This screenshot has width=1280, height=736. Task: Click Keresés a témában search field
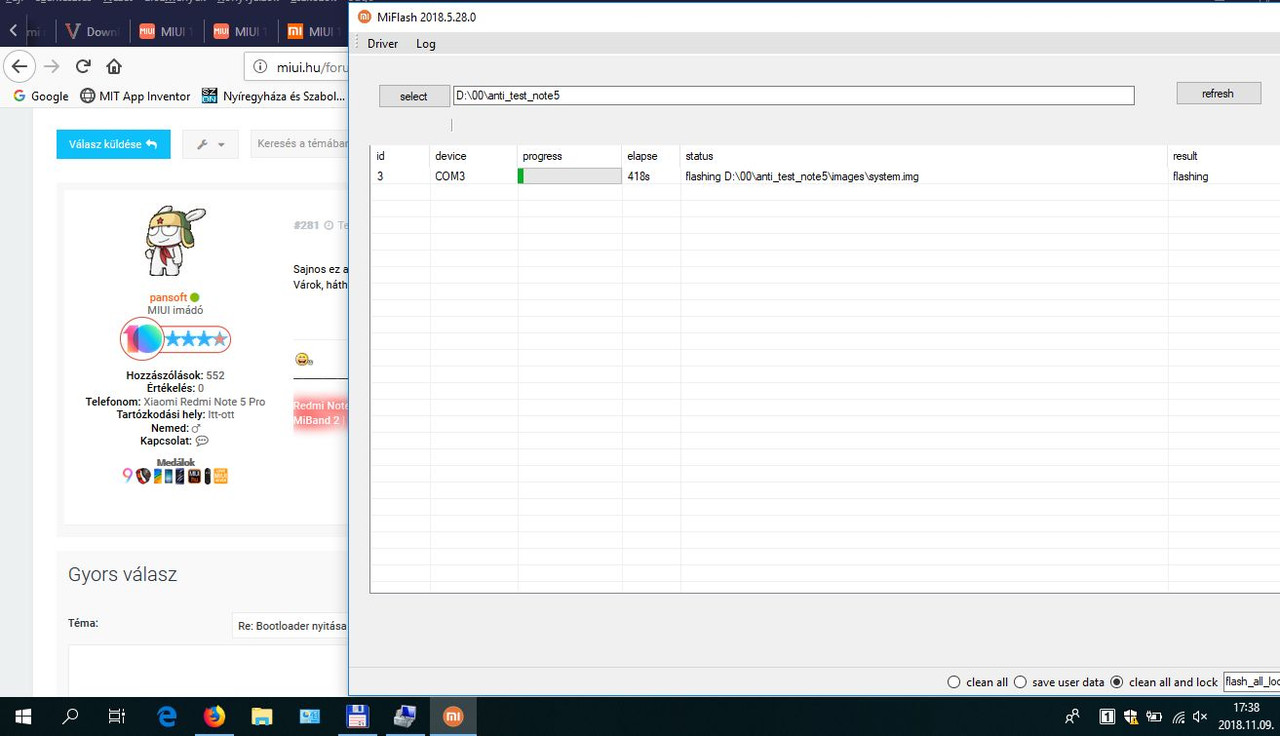[300, 144]
